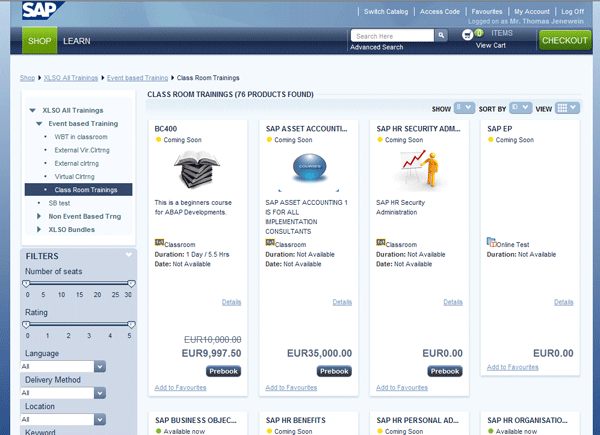Switch to the SHOP tab
600x435 pixels.
coord(39,41)
